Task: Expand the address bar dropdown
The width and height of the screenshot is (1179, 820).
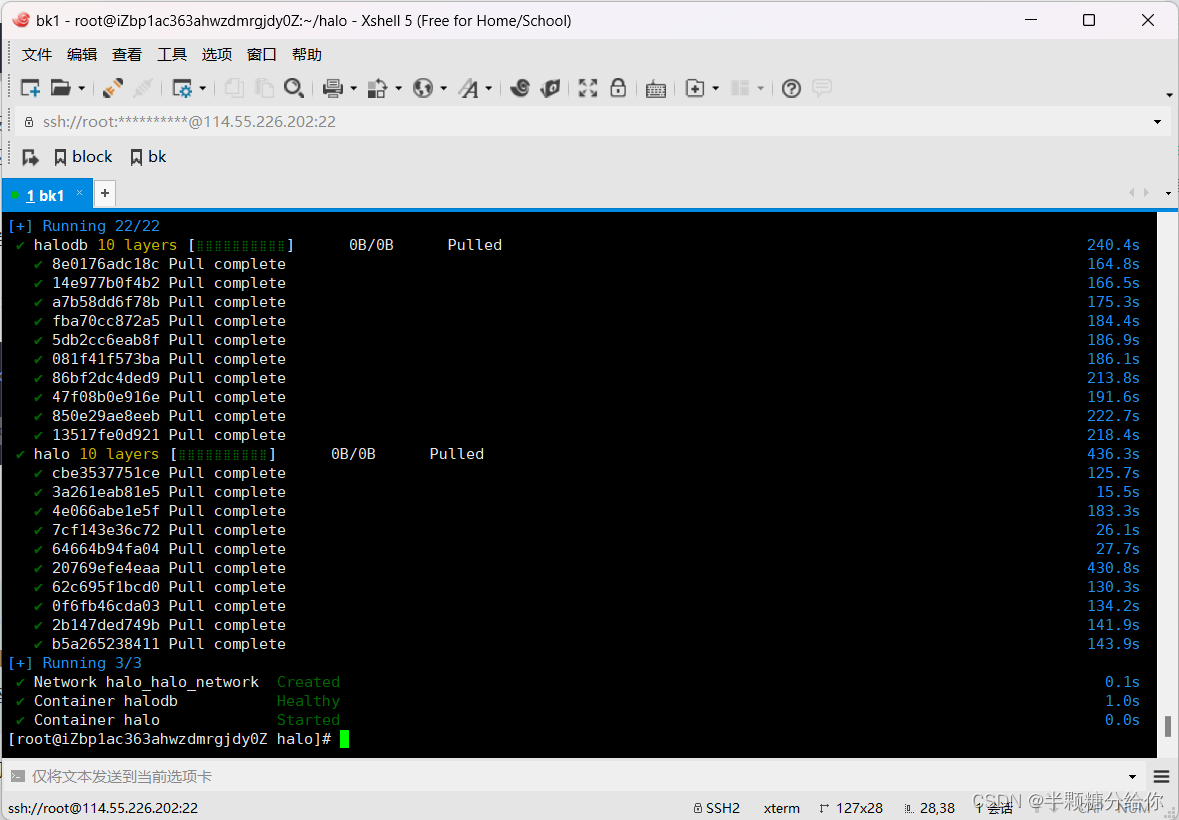Action: [1157, 121]
